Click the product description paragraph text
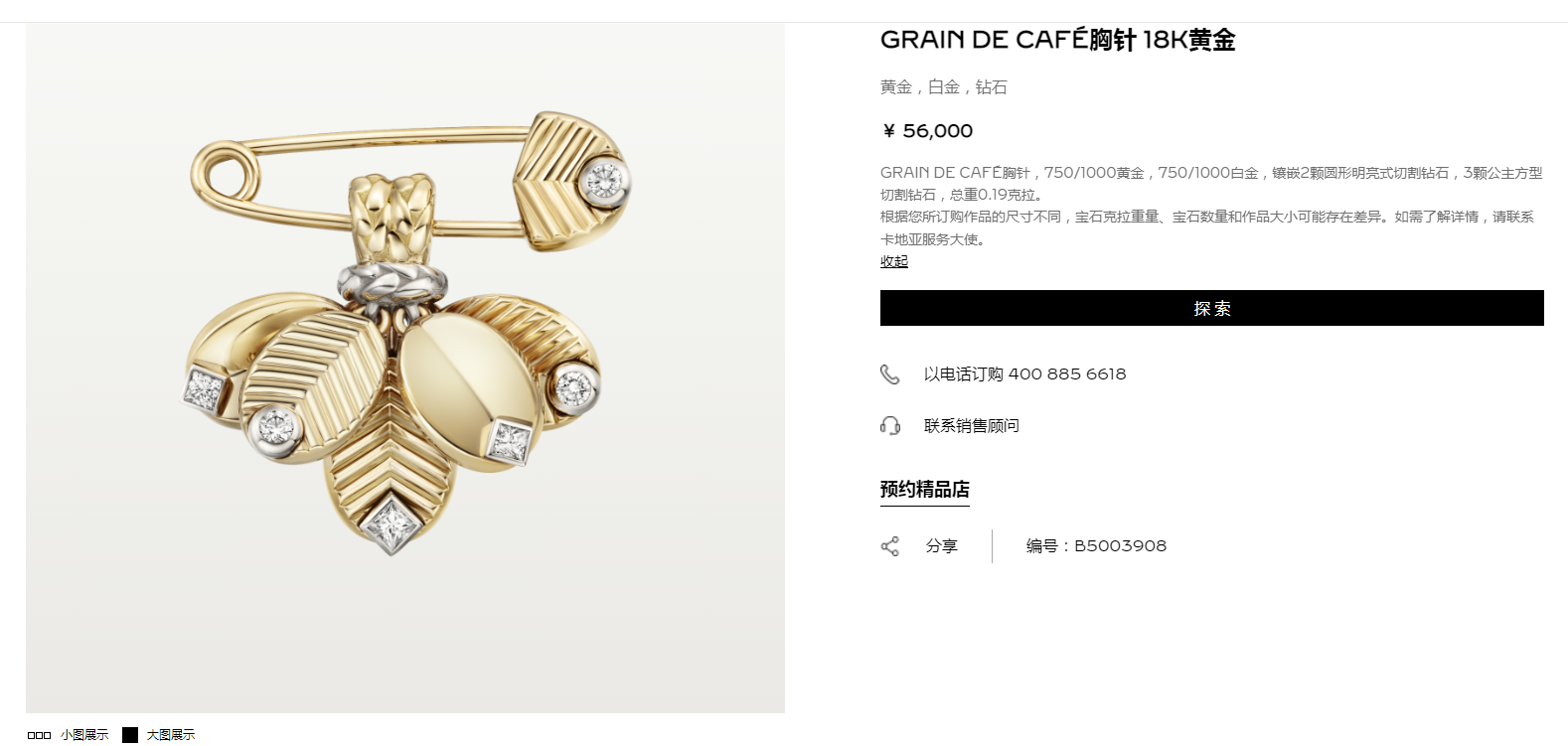The image size is (1568, 746). click(x=1211, y=206)
